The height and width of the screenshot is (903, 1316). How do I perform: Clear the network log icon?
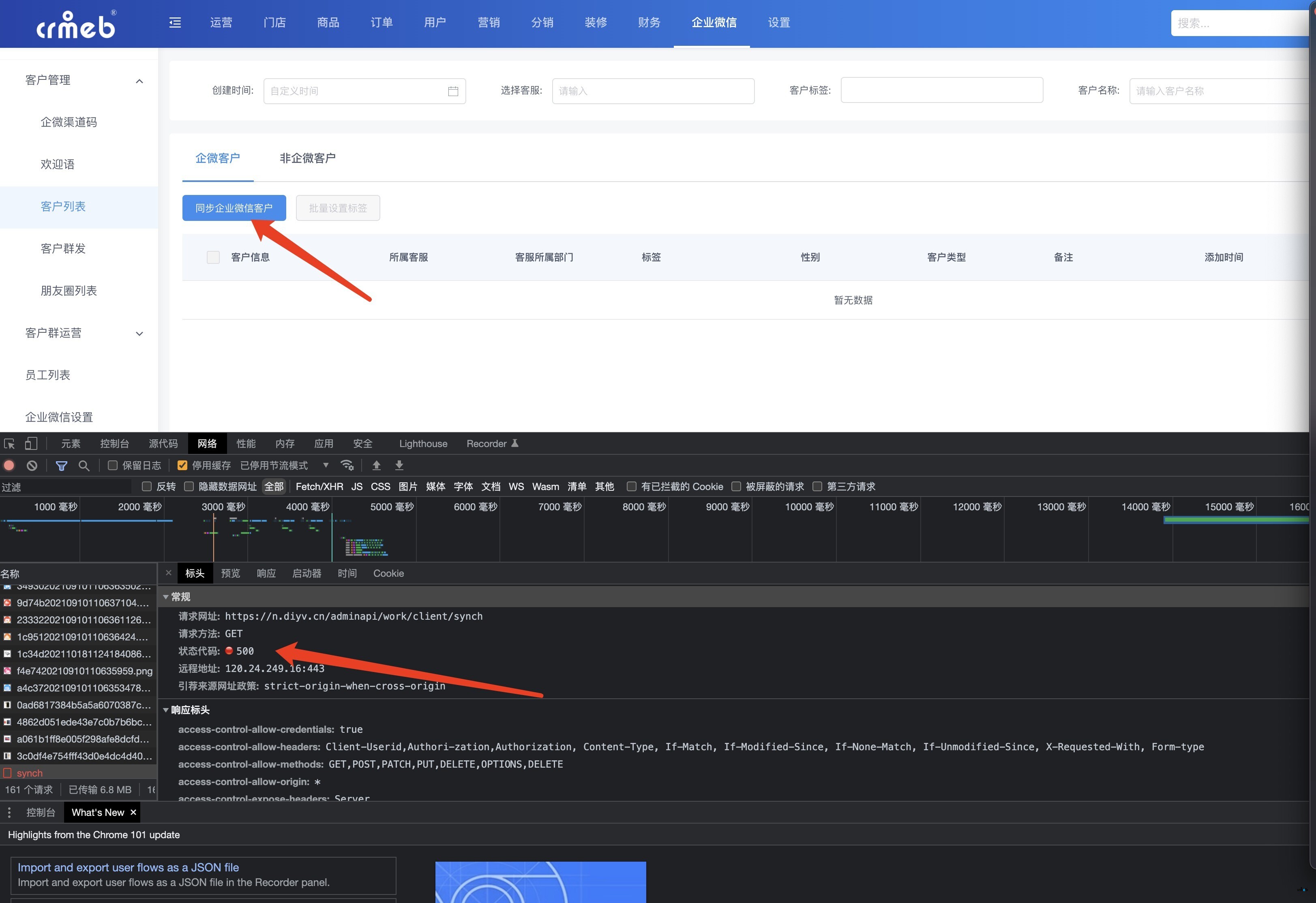[x=32, y=465]
